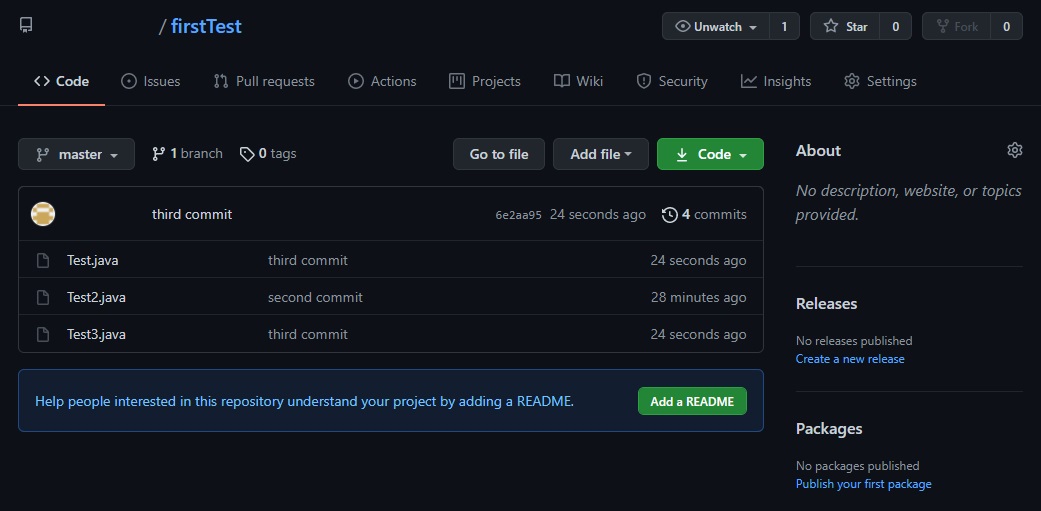The width and height of the screenshot is (1041, 511).
Task: Open the 'third commit' message in Test3.java row
Action: (307, 334)
